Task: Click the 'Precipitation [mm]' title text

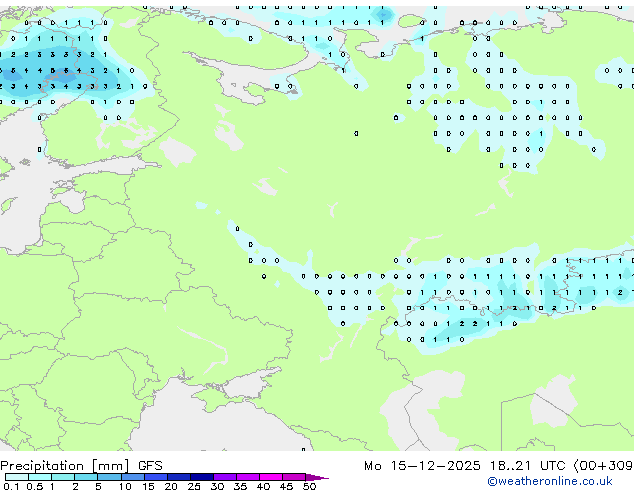Action: point(65,466)
